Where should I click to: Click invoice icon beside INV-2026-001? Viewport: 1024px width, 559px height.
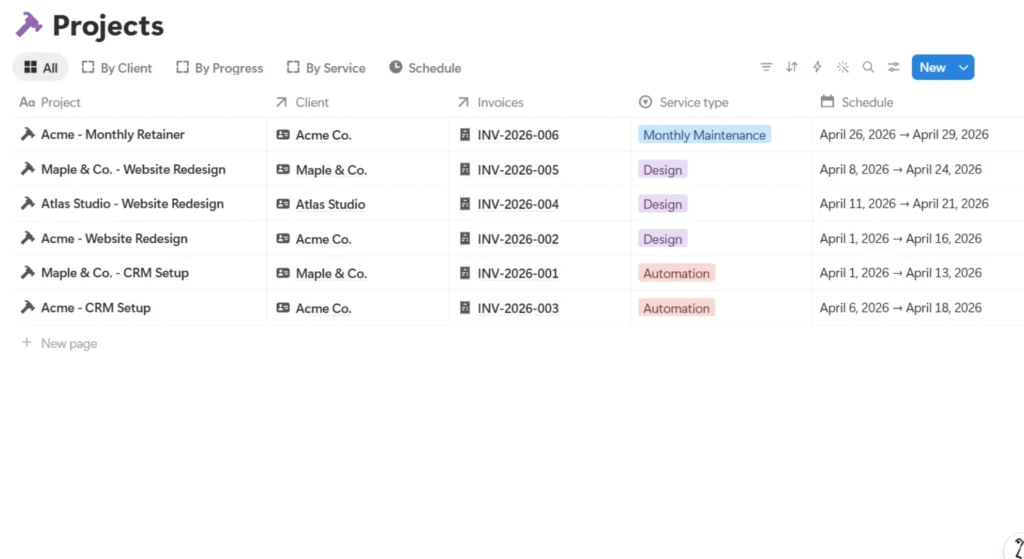(465, 273)
